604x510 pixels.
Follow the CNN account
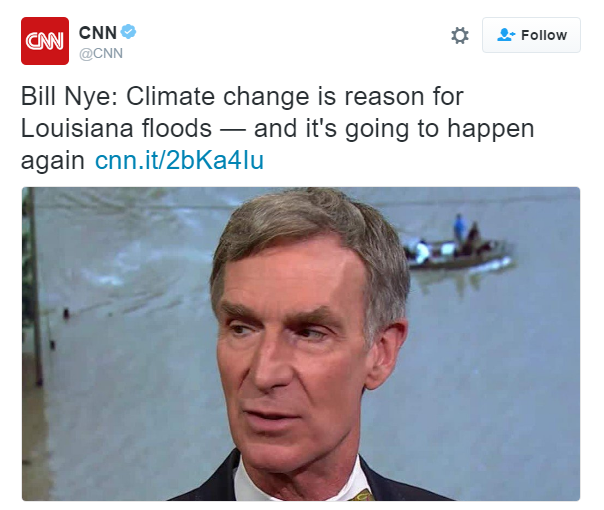tap(531, 35)
